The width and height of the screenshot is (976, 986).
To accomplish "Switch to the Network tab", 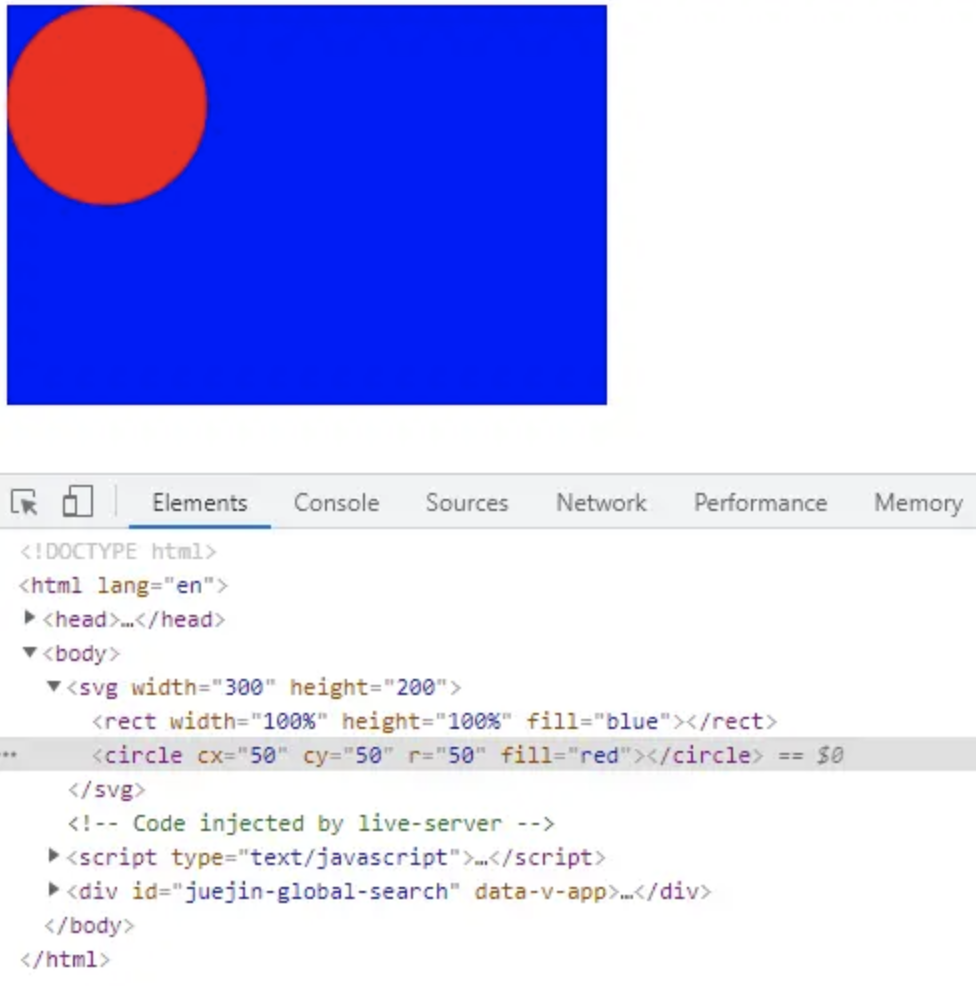I will tap(599, 503).
